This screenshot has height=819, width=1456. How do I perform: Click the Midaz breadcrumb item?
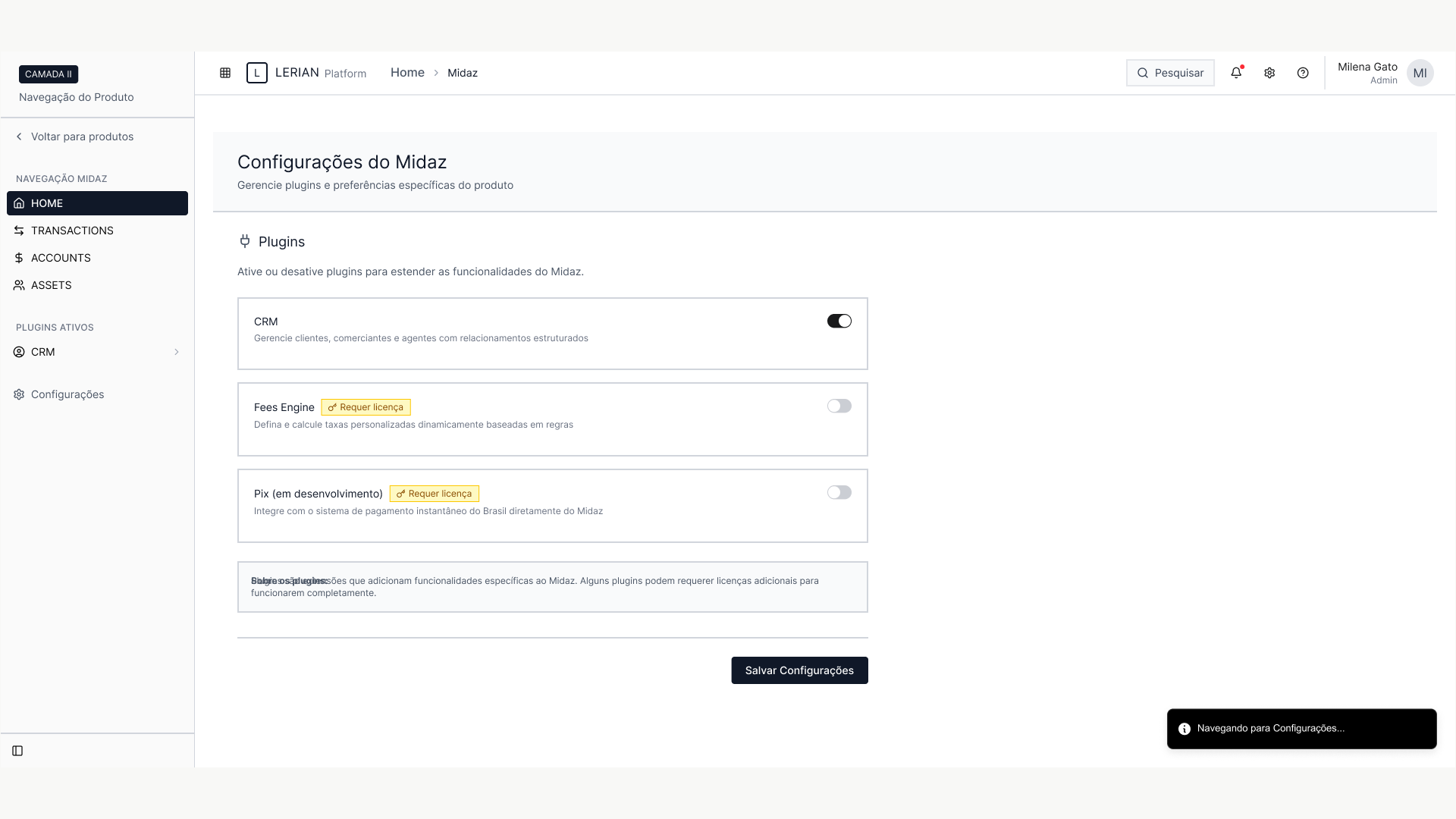[x=463, y=73]
